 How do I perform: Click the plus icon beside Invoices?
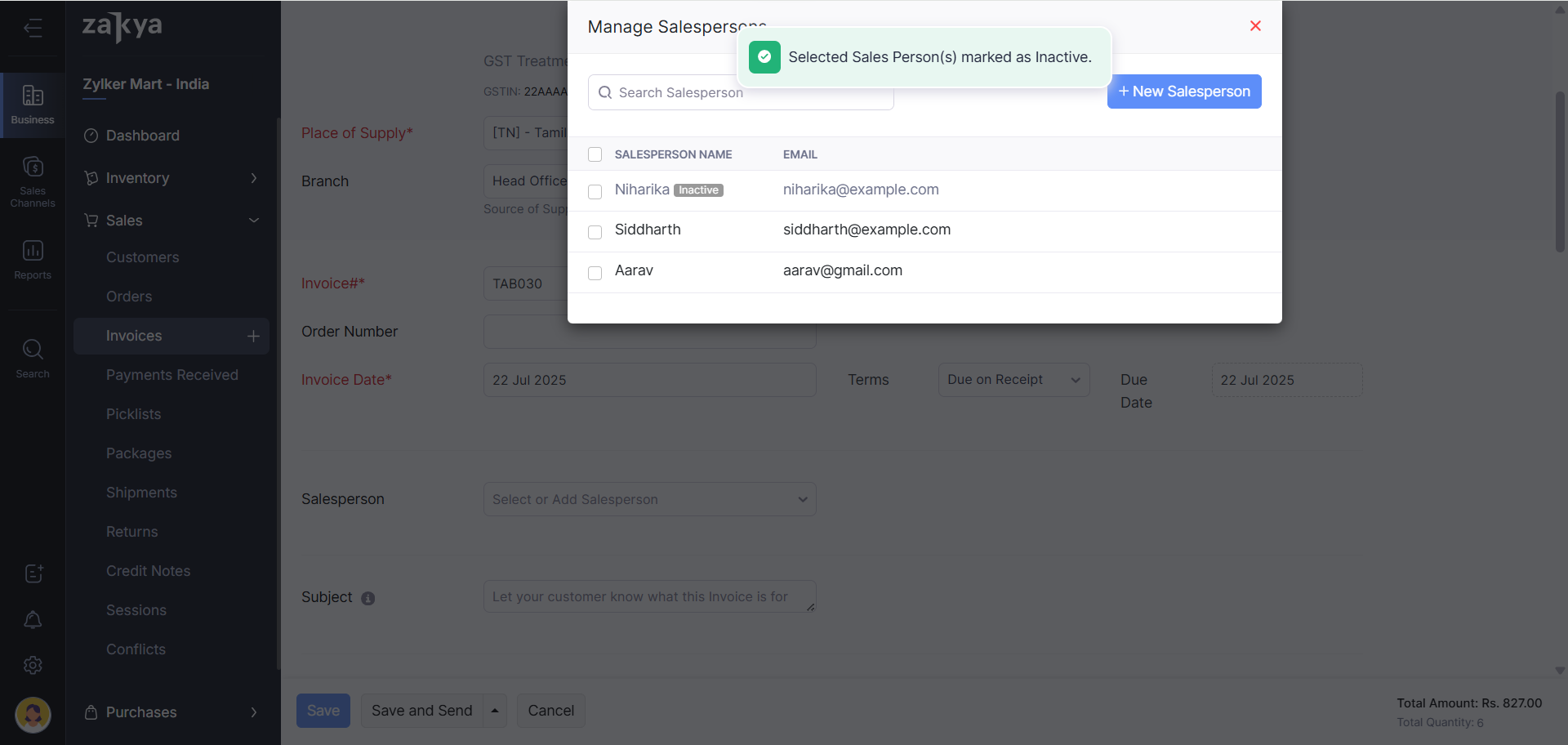point(253,336)
